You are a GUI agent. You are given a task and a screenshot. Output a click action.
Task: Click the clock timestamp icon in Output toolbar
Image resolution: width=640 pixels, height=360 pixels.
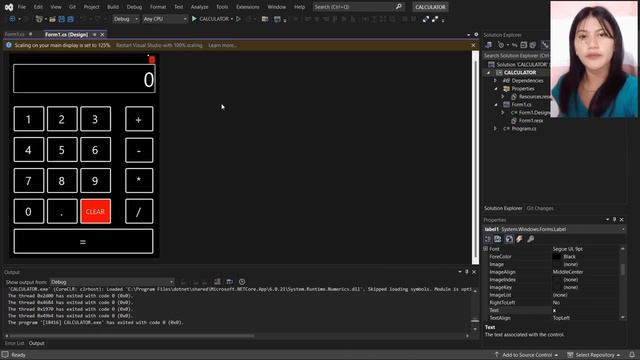pyautogui.click(x=242, y=282)
